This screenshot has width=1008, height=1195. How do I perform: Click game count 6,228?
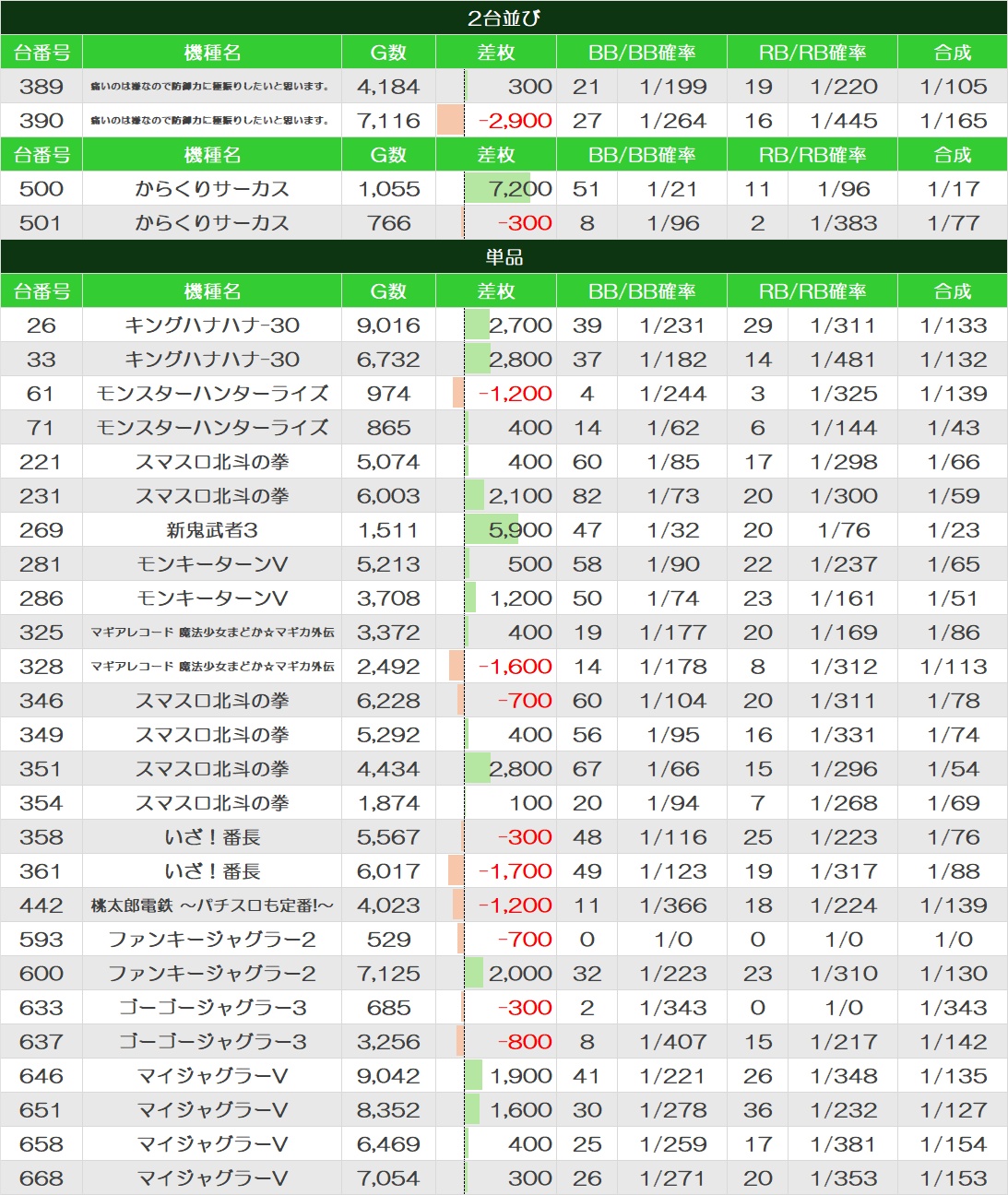(x=388, y=701)
